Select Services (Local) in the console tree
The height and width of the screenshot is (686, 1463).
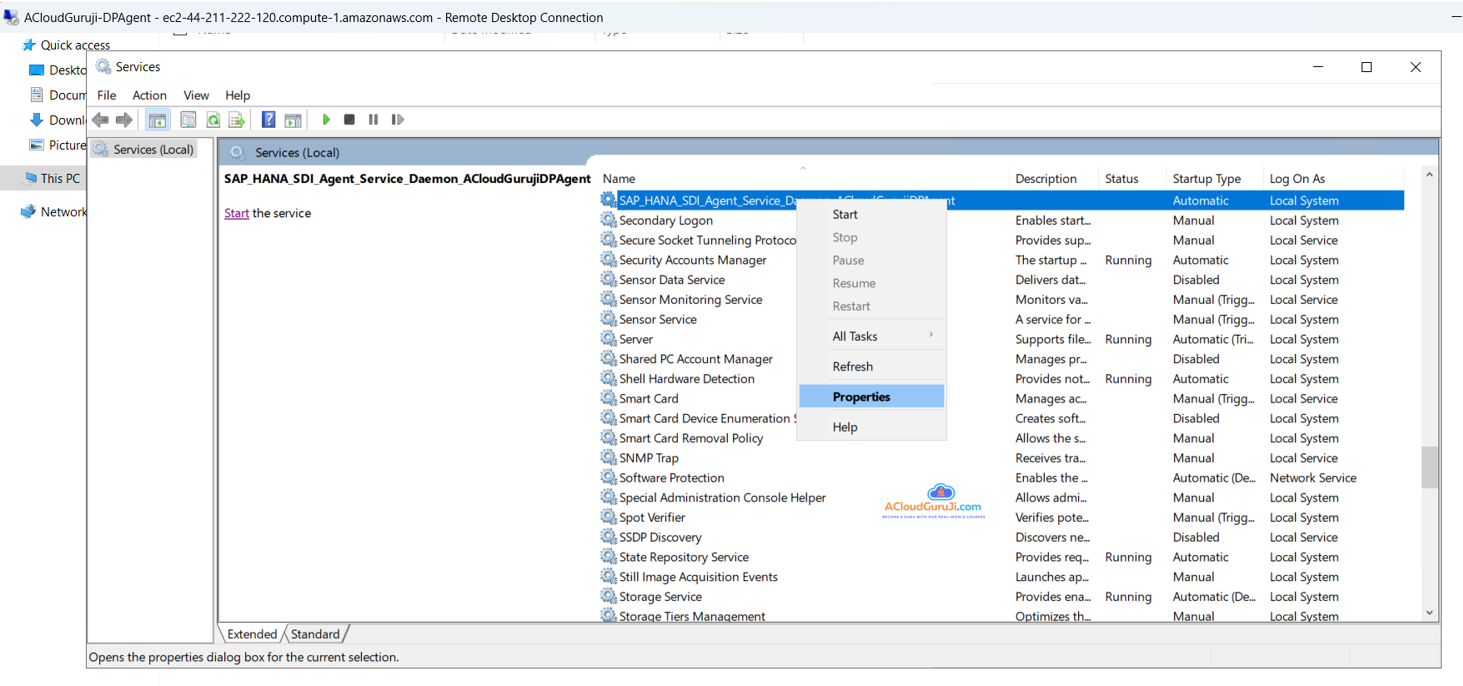pos(152,149)
